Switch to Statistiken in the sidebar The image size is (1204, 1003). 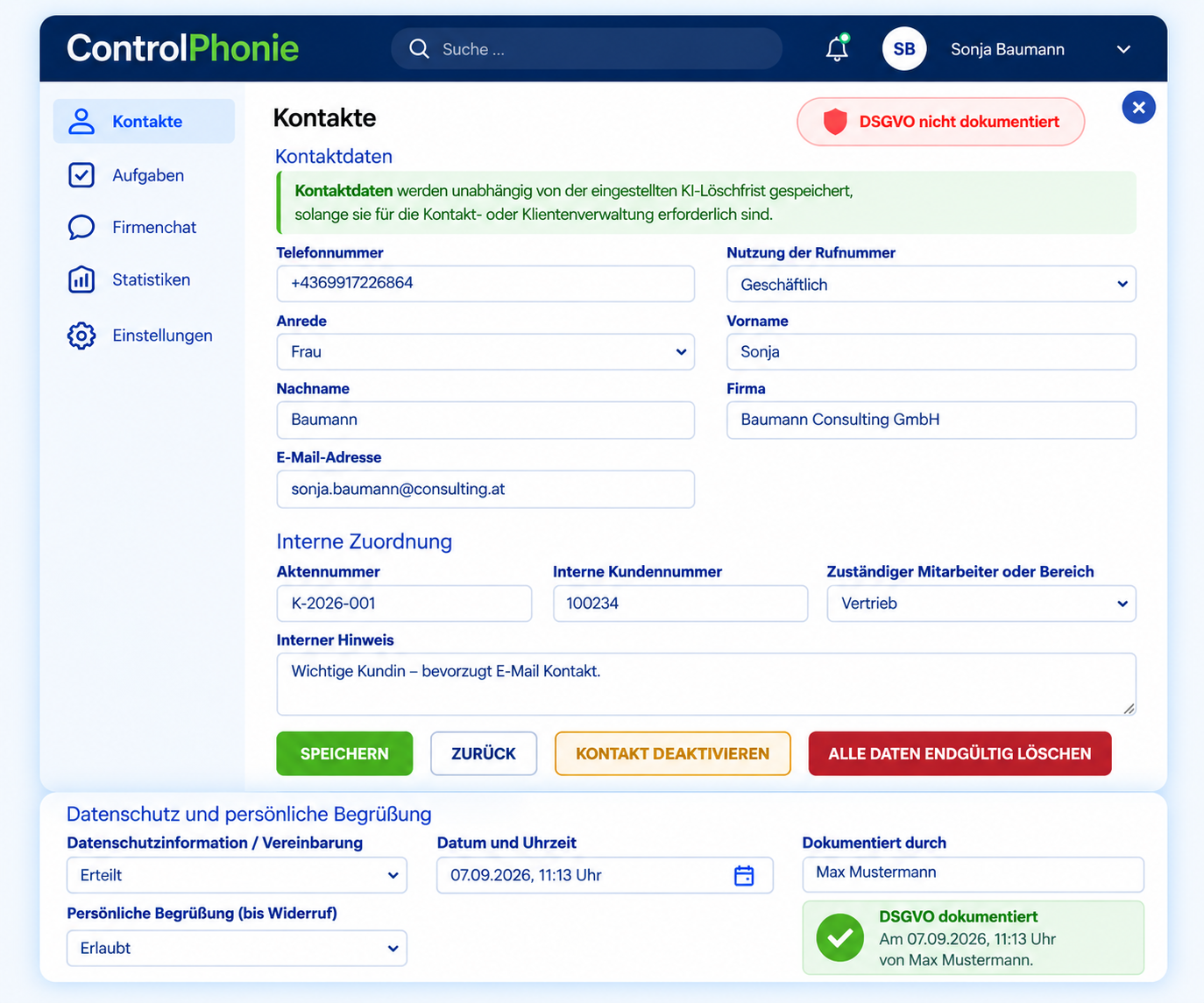click(x=144, y=279)
